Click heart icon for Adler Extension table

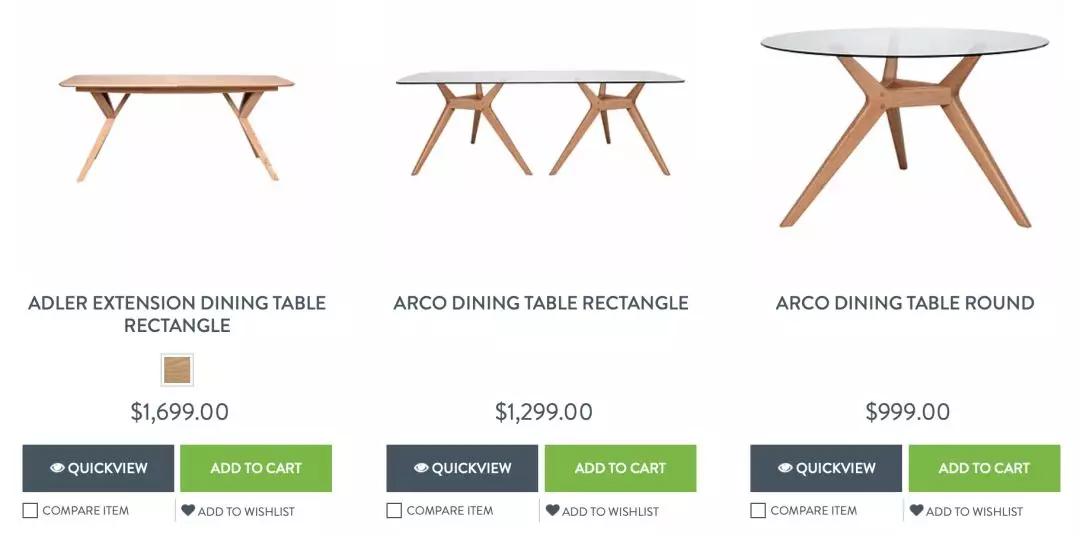point(188,510)
